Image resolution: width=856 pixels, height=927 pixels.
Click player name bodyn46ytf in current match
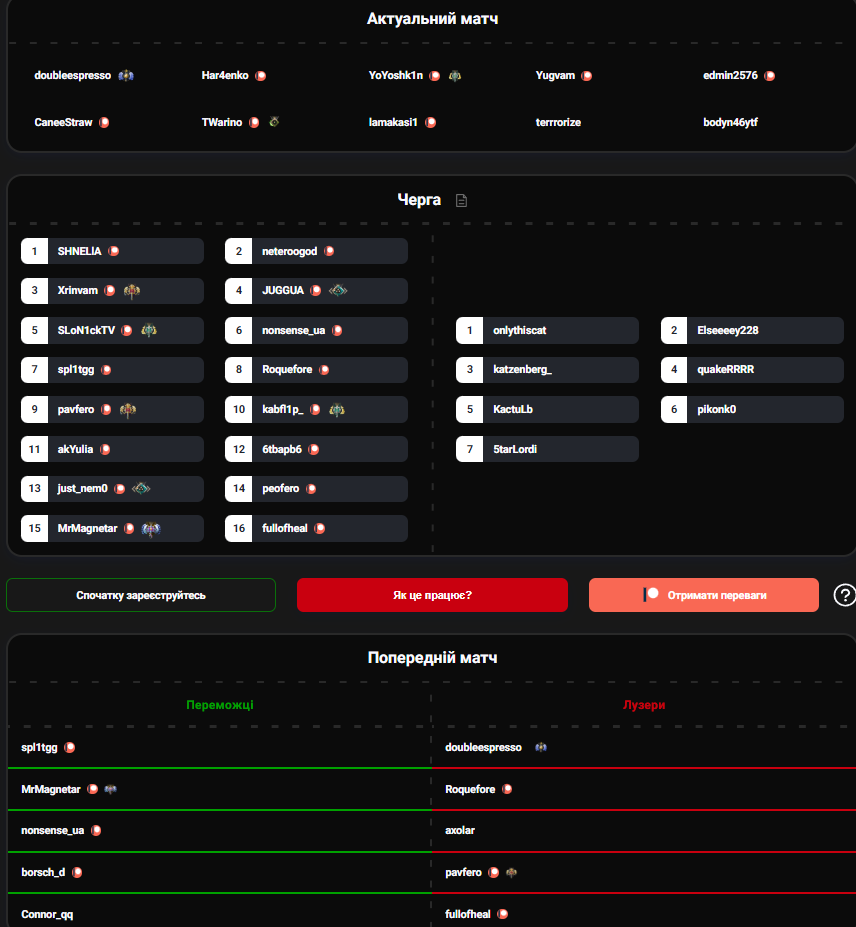click(730, 122)
